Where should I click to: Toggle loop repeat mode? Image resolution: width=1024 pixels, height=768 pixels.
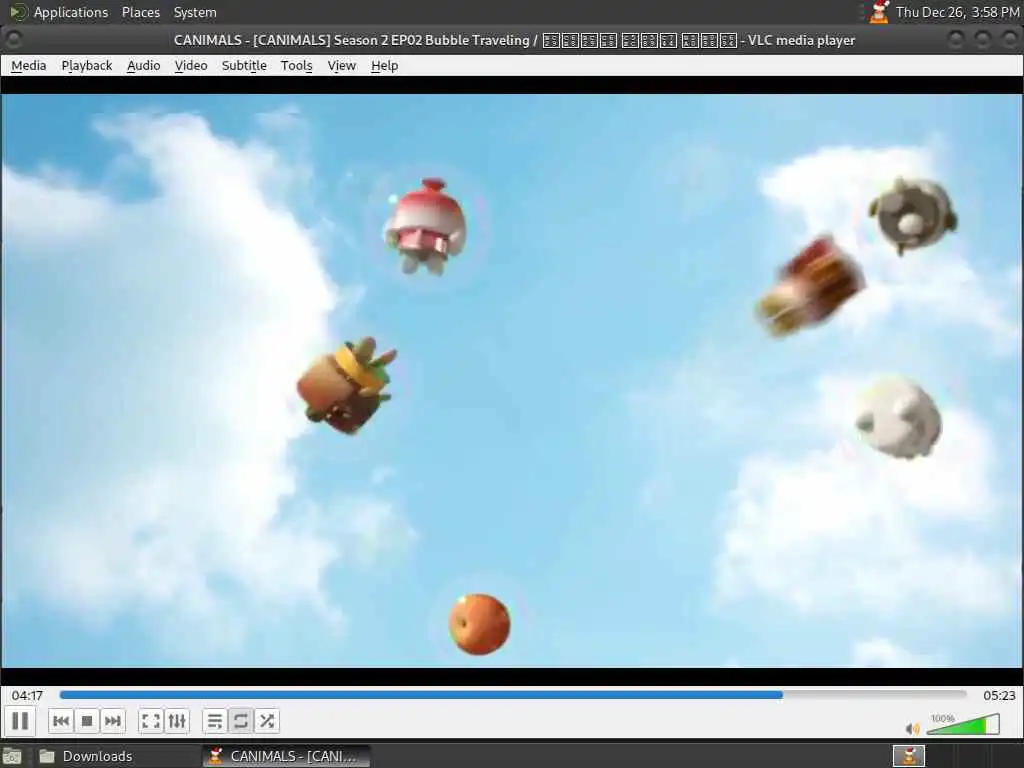pyautogui.click(x=240, y=721)
